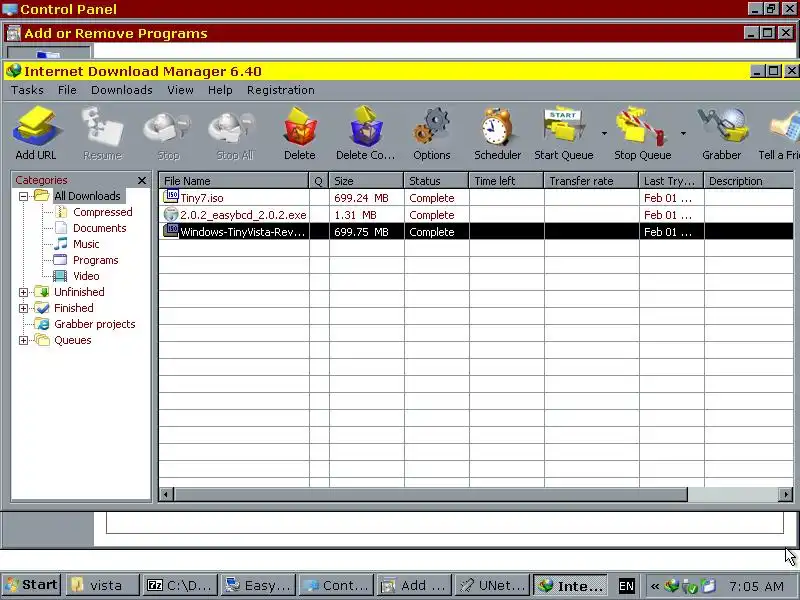Collapse the All Downloads tree node
Screen dimensions: 800x600
pos(23,196)
